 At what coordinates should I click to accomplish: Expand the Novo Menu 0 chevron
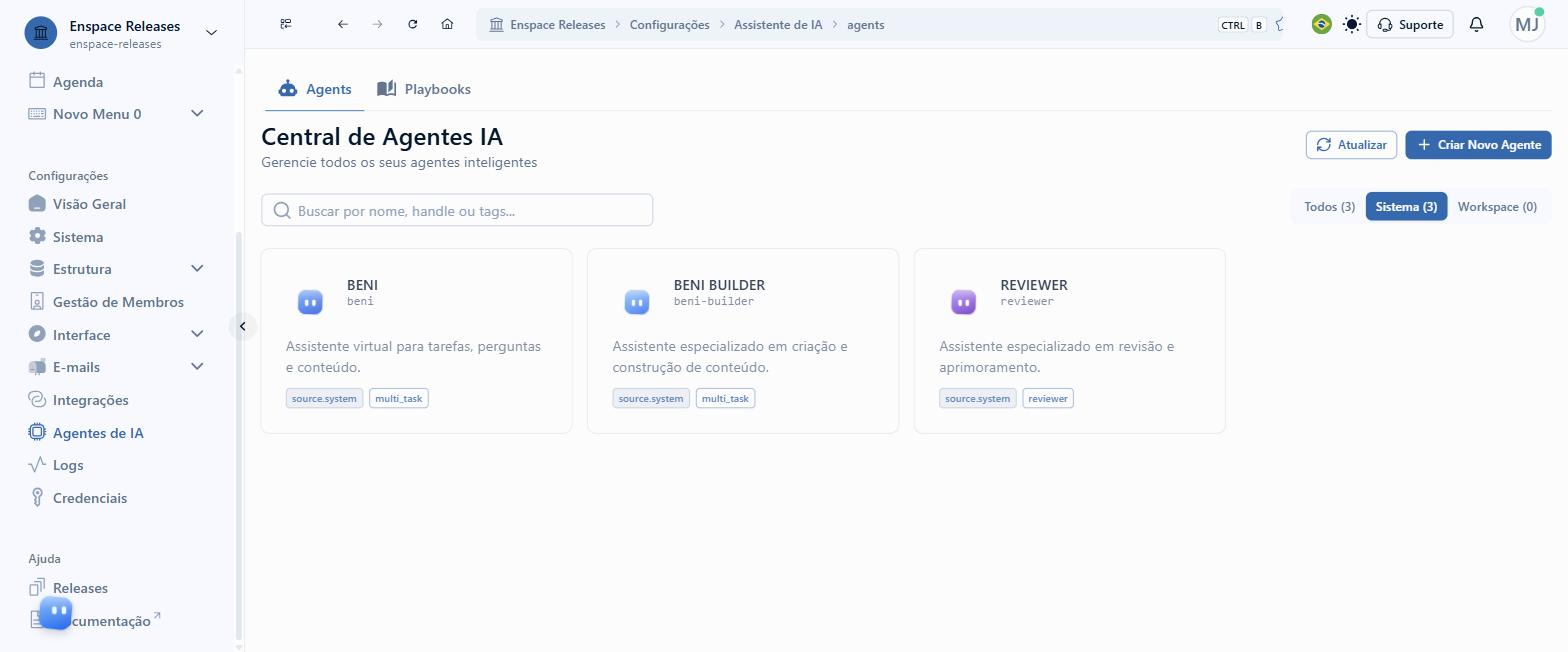click(x=197, y=114)
